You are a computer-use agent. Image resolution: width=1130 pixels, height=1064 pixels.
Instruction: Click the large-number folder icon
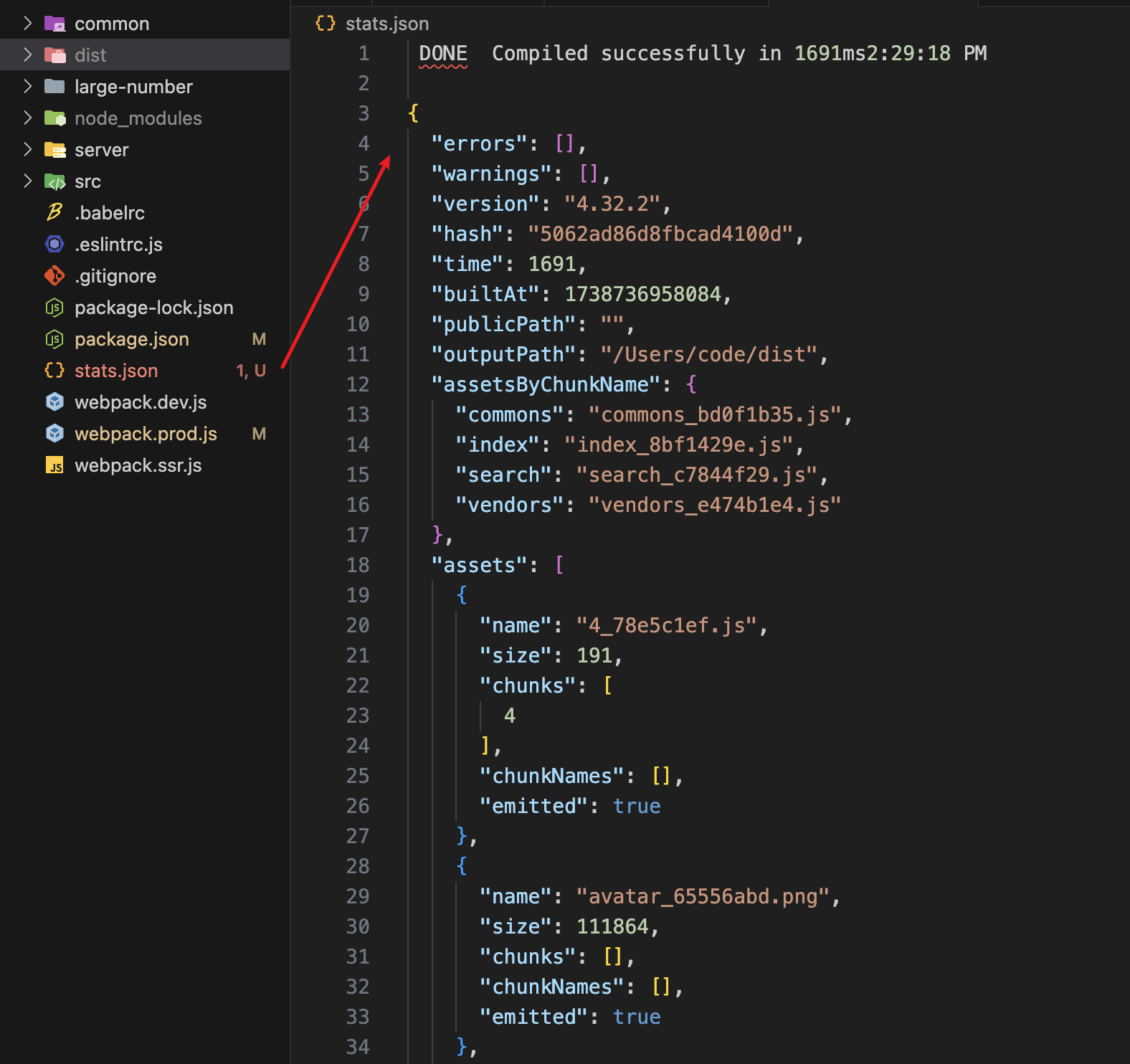[55, 87]
